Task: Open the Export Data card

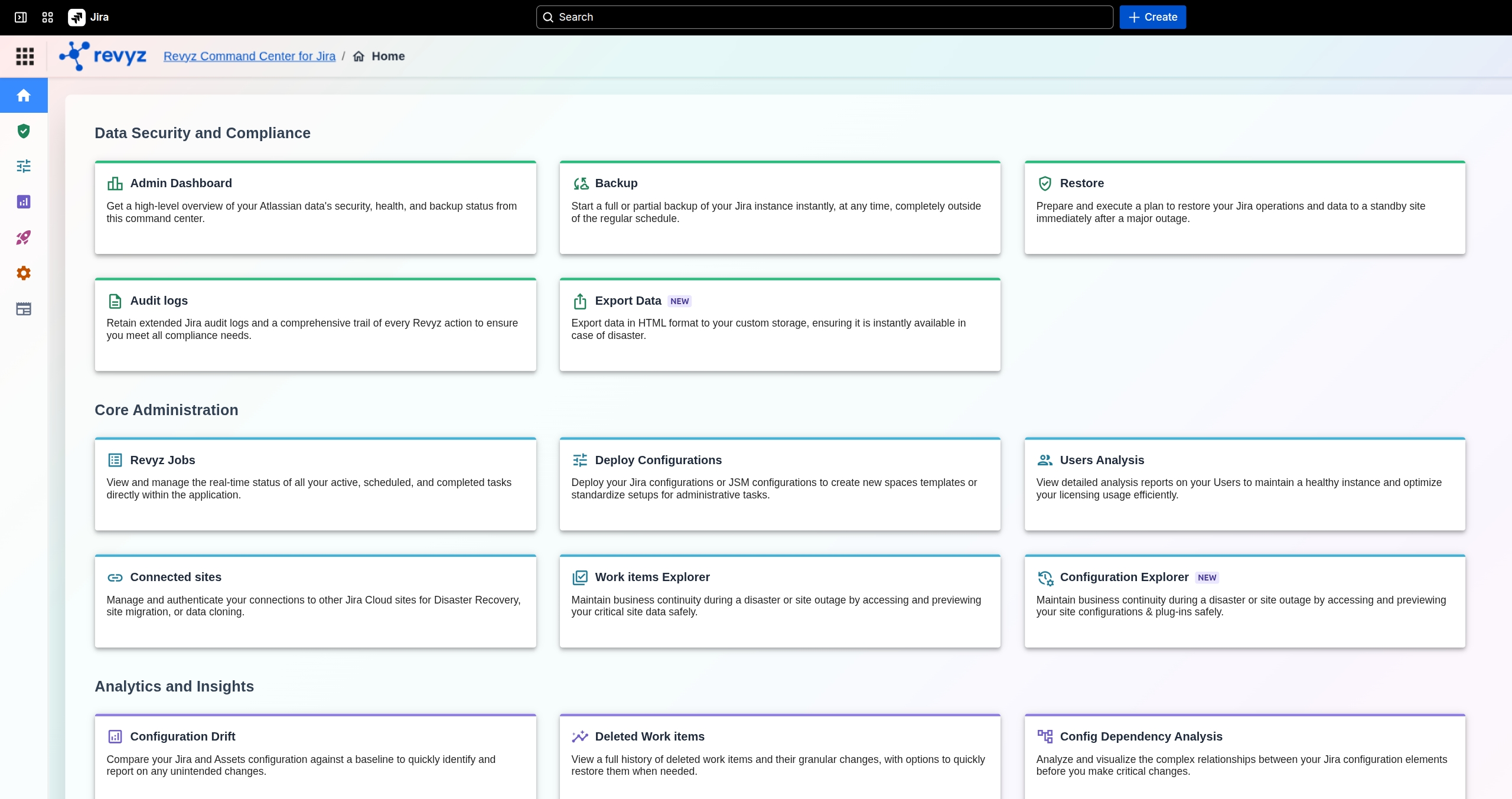Action: click(x=780, y=324)
